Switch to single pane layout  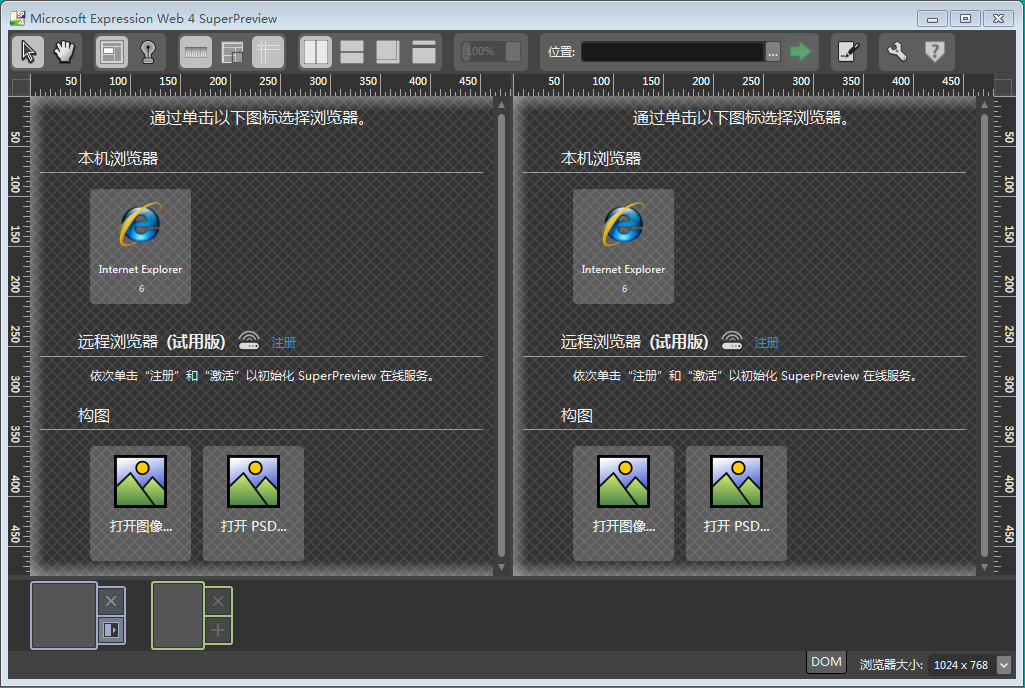click(x=424, y=51)
